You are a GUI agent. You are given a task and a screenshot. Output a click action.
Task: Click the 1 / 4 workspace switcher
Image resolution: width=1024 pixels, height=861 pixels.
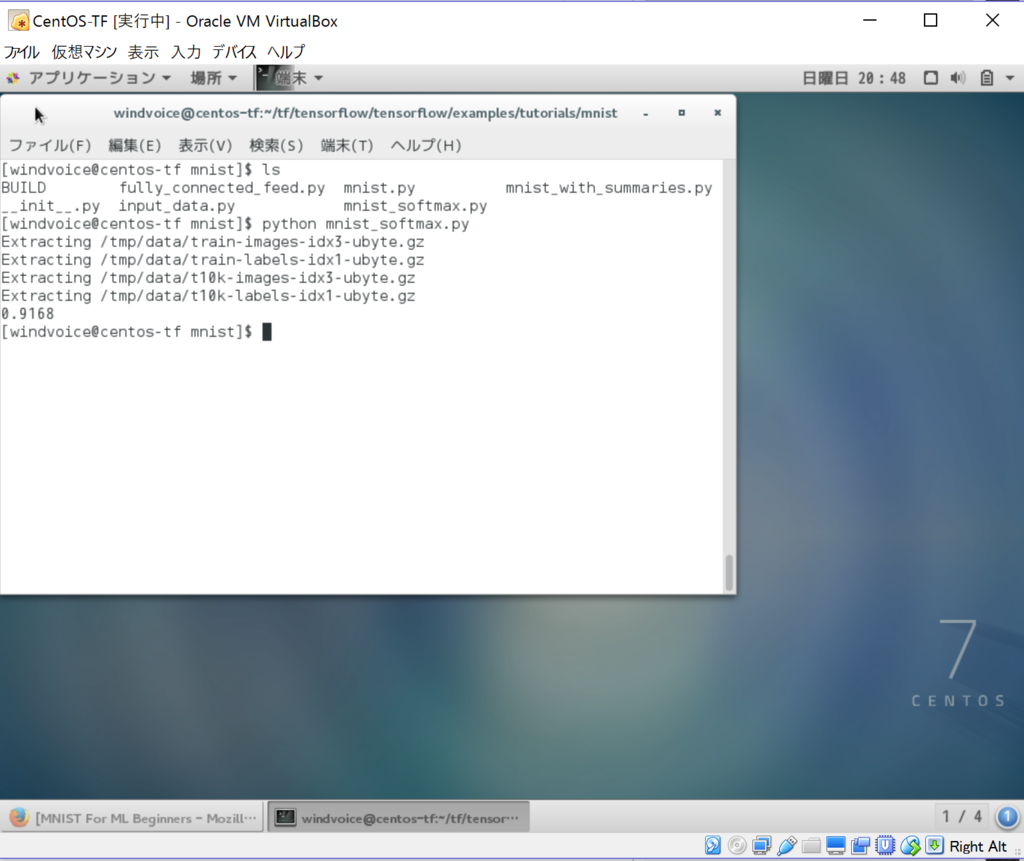click(961, 817)
